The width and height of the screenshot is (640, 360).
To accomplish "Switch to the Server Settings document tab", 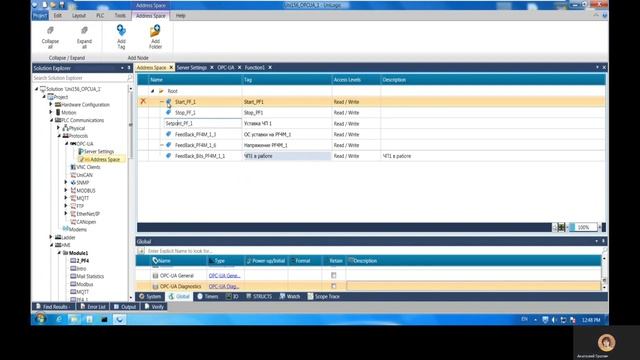I will [x=191, y=67].
